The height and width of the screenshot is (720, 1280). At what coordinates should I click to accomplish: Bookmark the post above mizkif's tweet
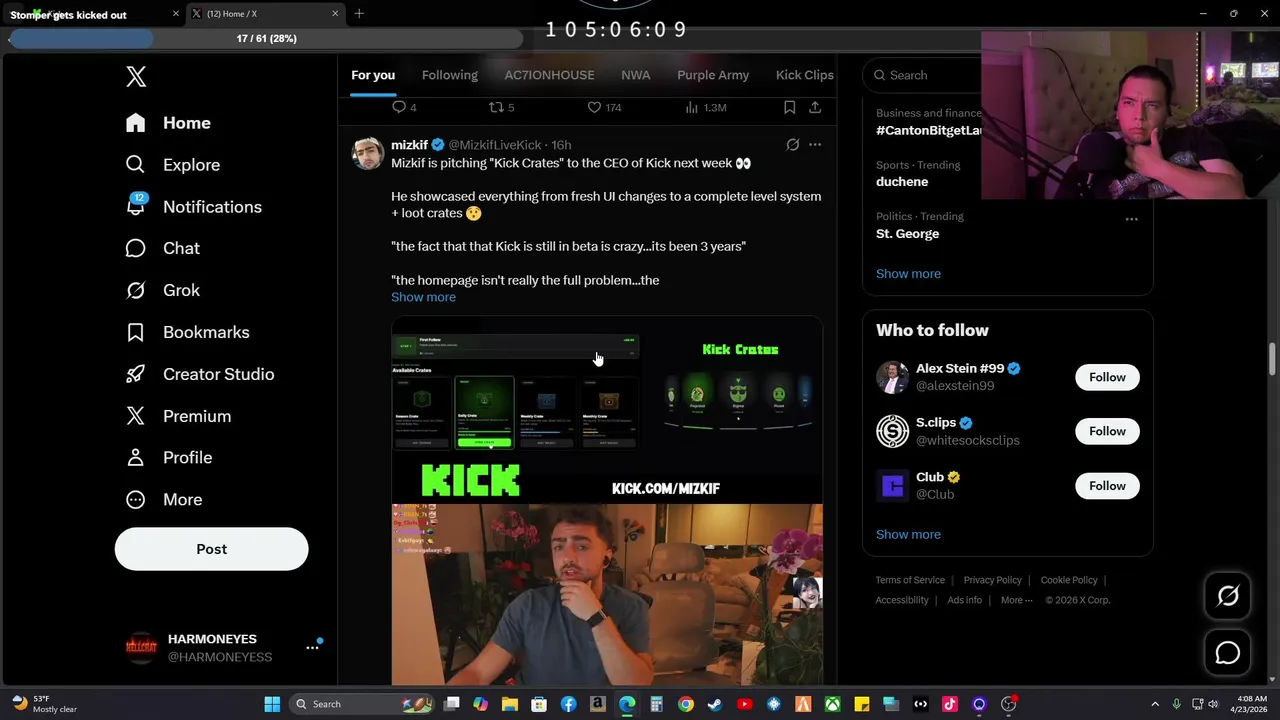tap(789, 107)
